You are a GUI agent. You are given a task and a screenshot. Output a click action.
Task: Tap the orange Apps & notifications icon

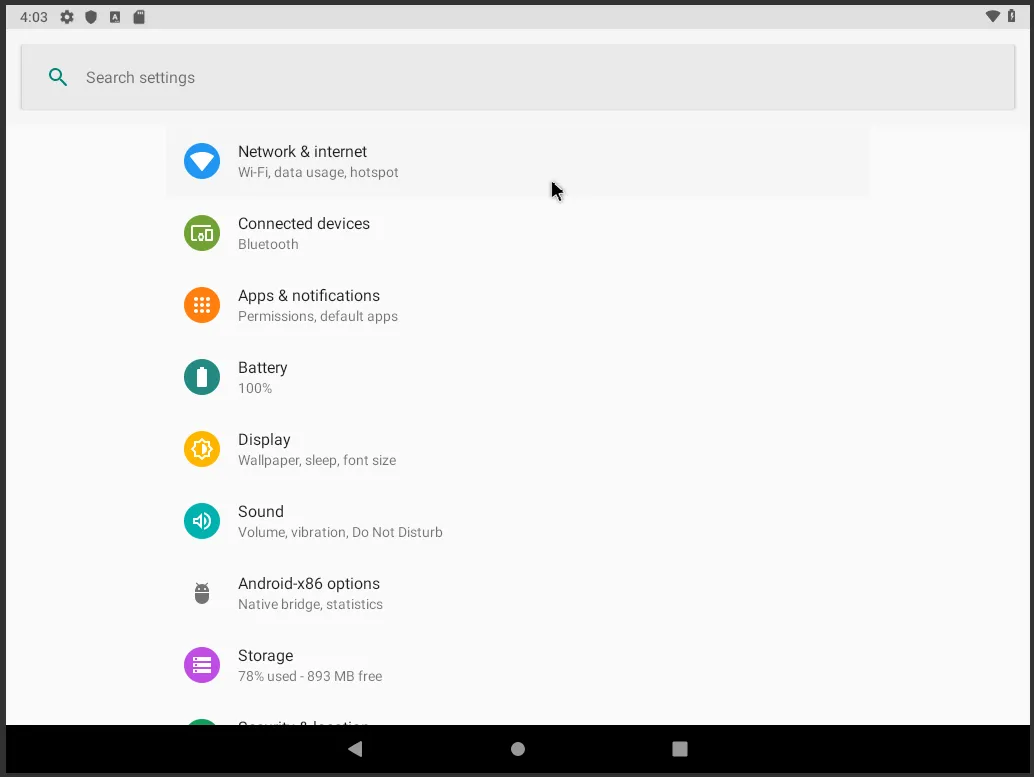click(x=202, y=305)
